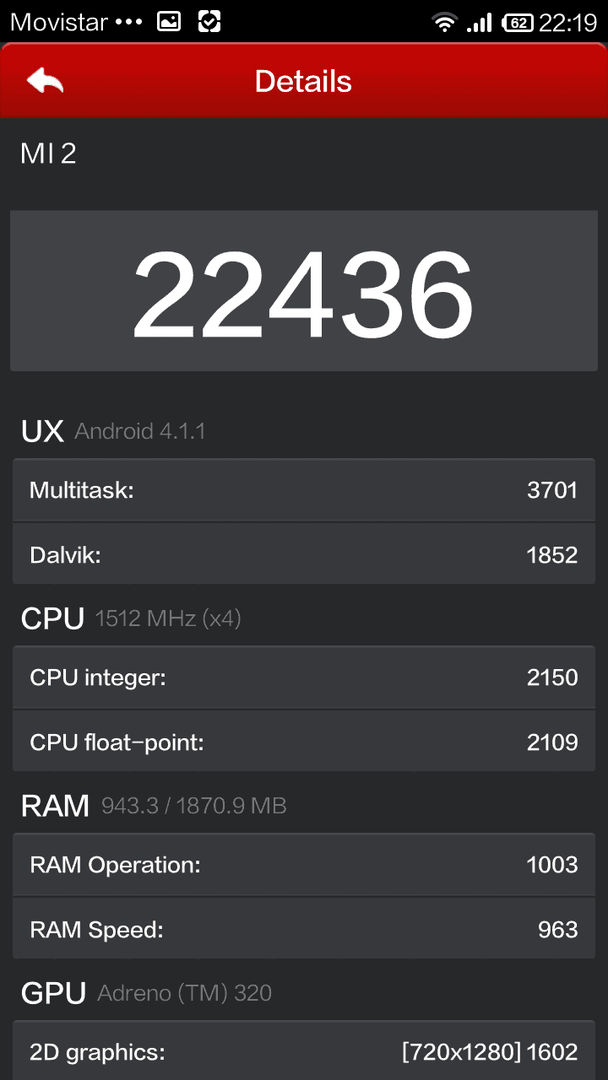Tap the MI 2 device name
This screenshot has height=1080, width=608.
point(48,154)
